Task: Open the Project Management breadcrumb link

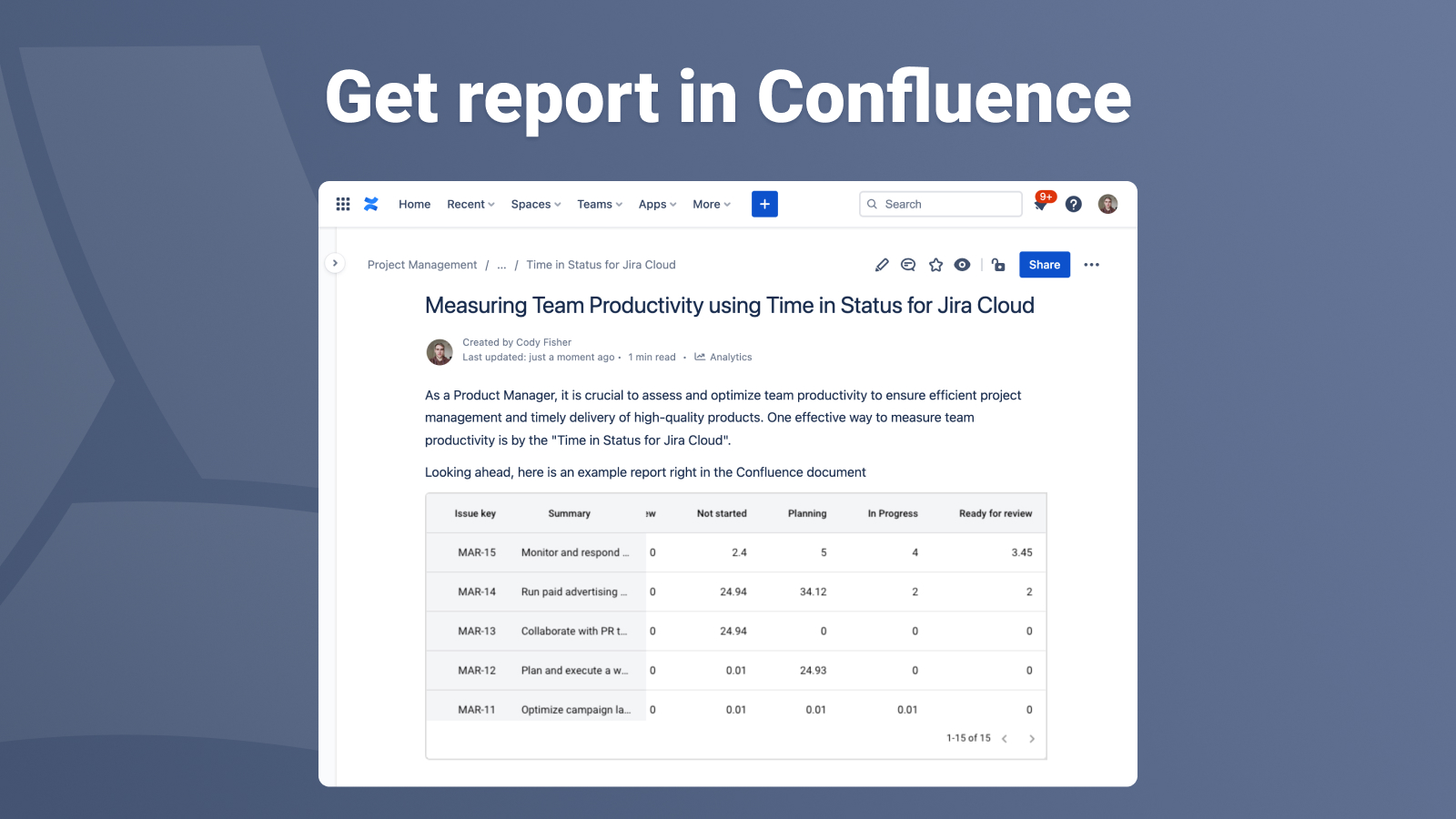Action: pyautogui.click(x=422, y=265)
